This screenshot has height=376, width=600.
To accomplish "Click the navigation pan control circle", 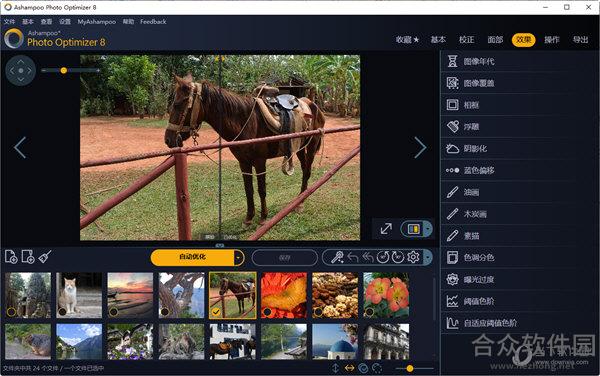I will (x=21, y=71).
